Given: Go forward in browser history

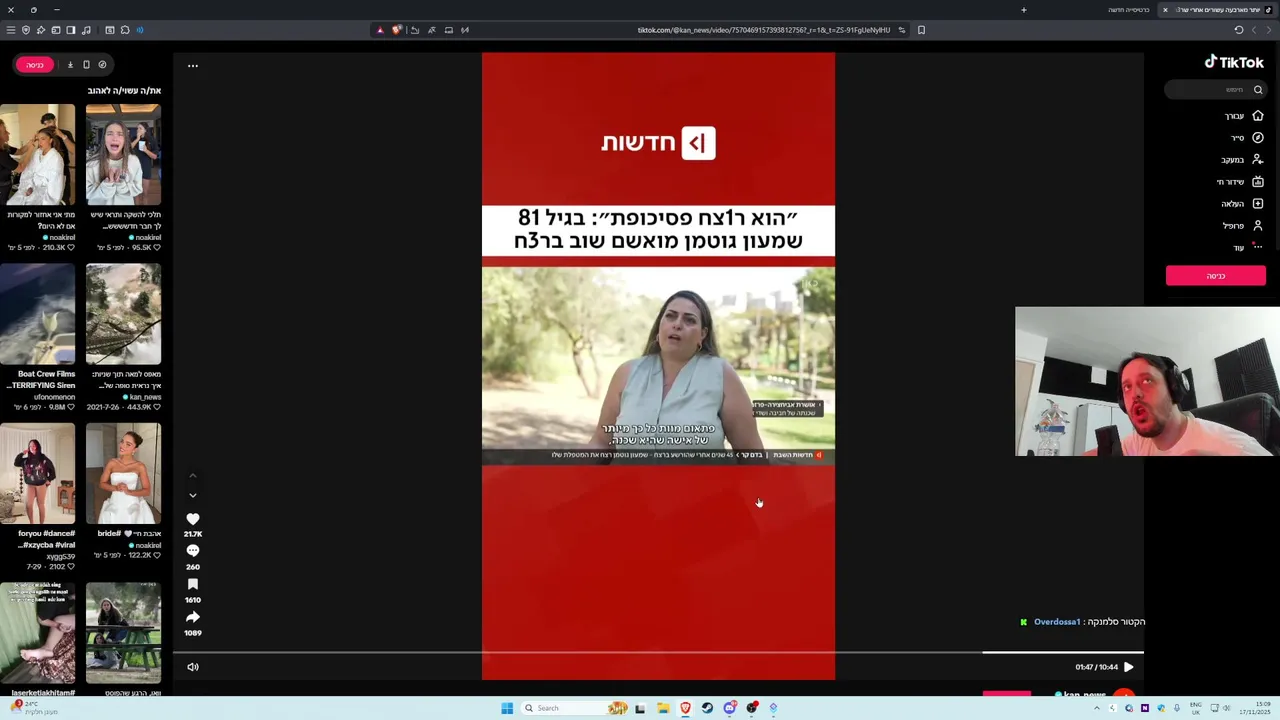Looking at the screenshot, I should click(1254, 30).
